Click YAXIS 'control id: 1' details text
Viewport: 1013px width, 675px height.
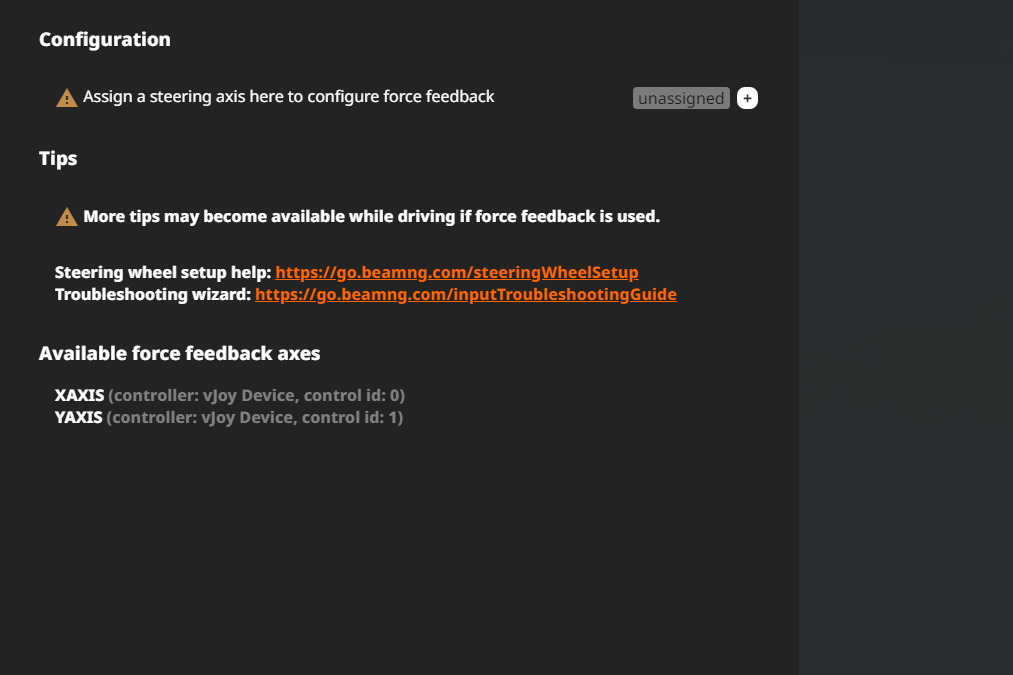point(254,417)
